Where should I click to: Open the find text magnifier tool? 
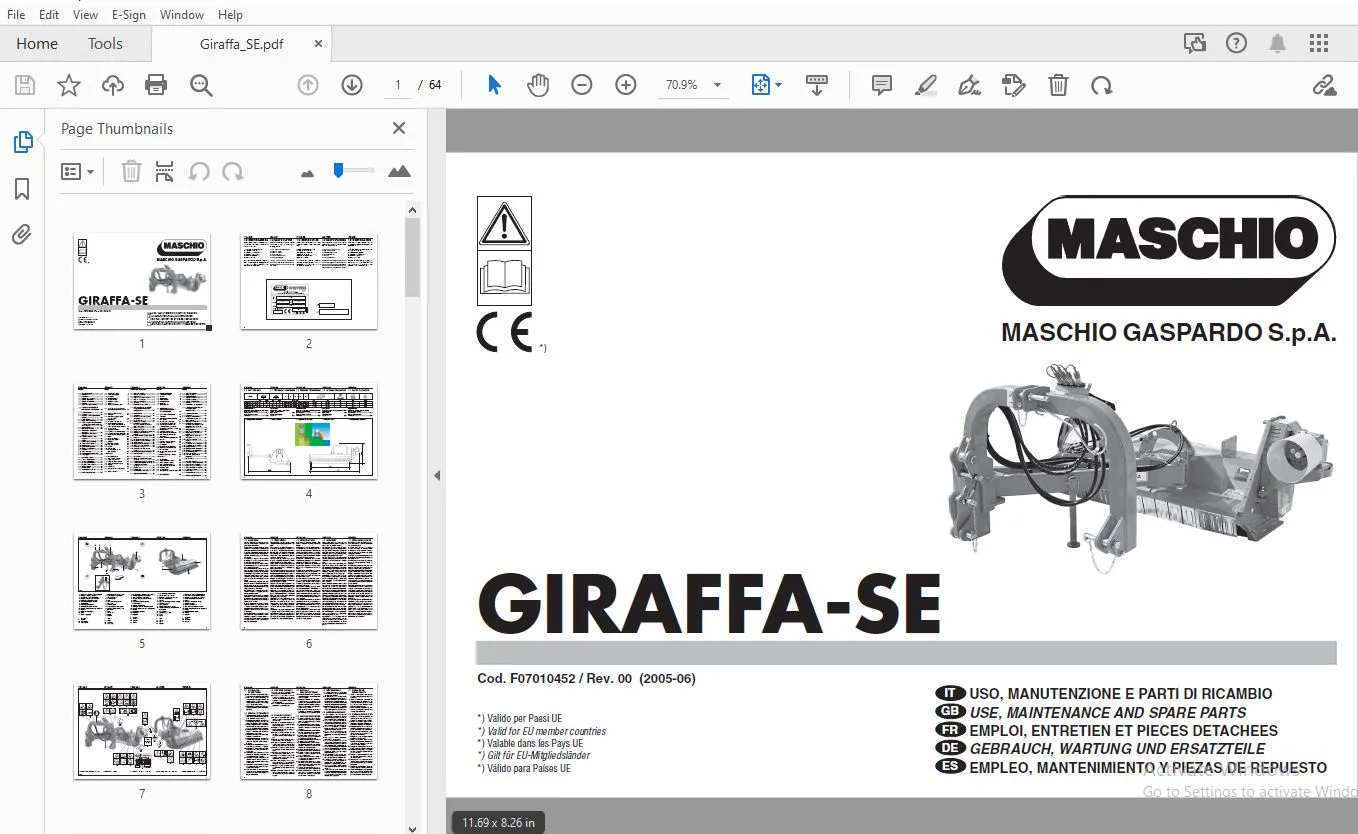point(201,86)
